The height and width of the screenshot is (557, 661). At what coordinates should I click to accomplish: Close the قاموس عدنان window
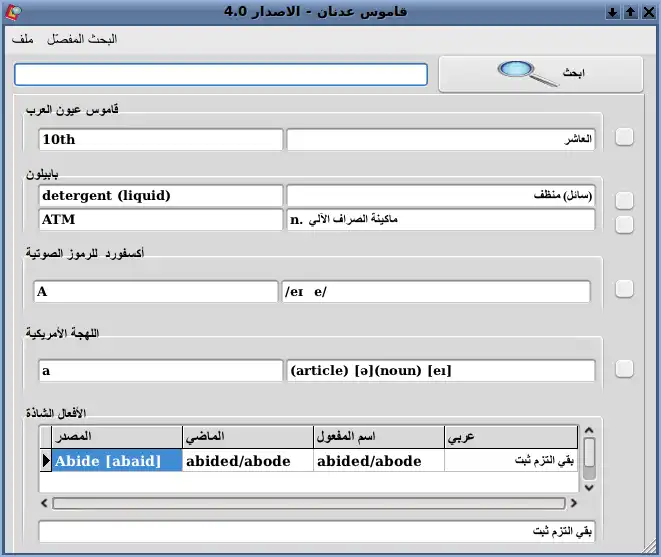point(649,12)
